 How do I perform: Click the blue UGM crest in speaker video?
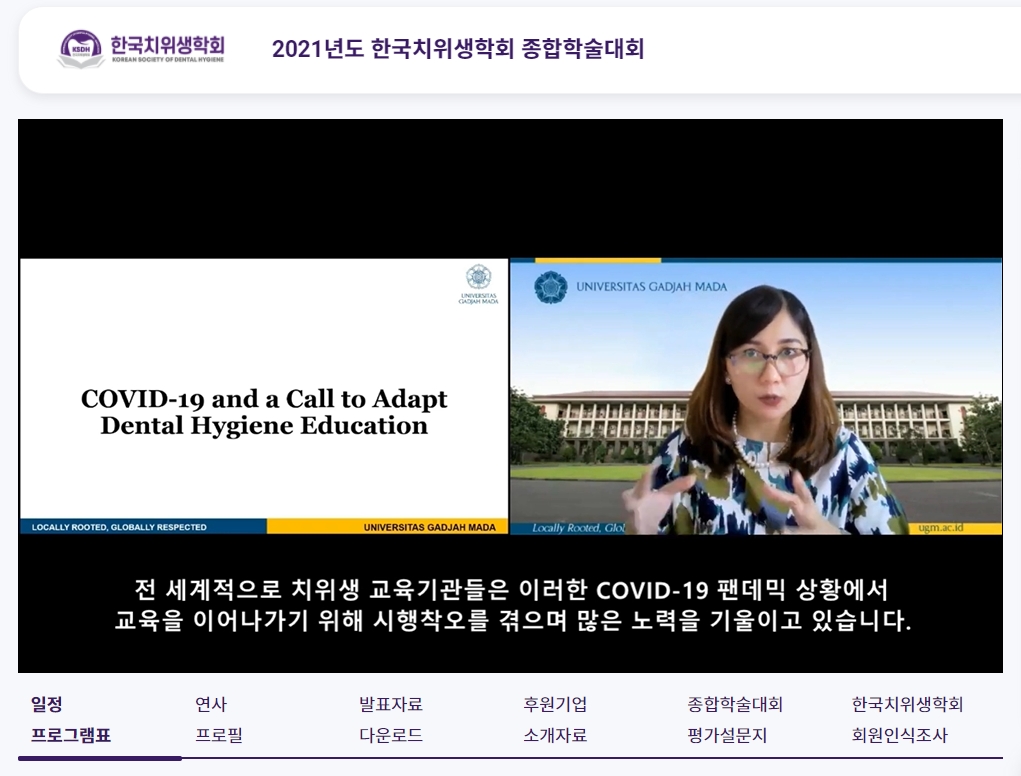pyautogui.click(x=549, y=288)
